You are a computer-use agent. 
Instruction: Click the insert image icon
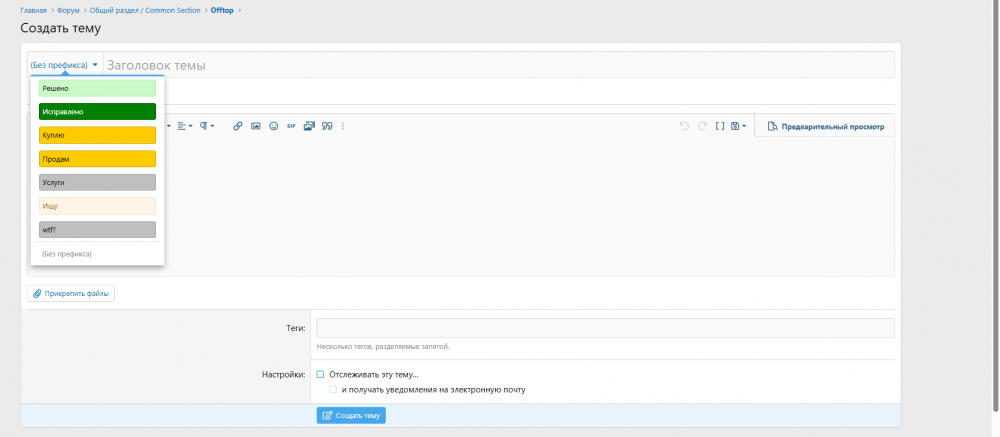click(x=256, y=126)
